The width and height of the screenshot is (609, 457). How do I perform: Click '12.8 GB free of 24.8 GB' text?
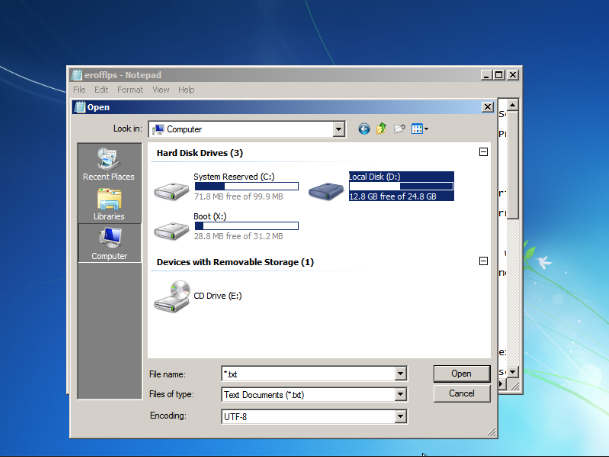(x=393, y=196)
